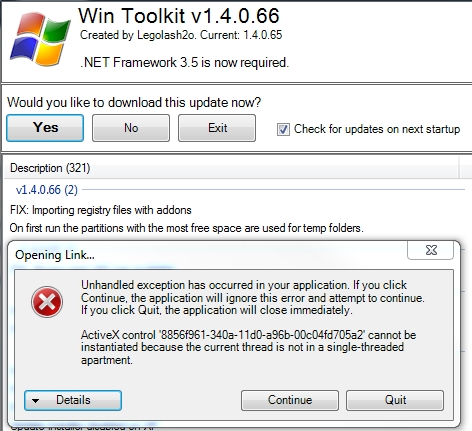472x431 pixels.
Task: Click Yes to download the update
Action: (45, 128)
